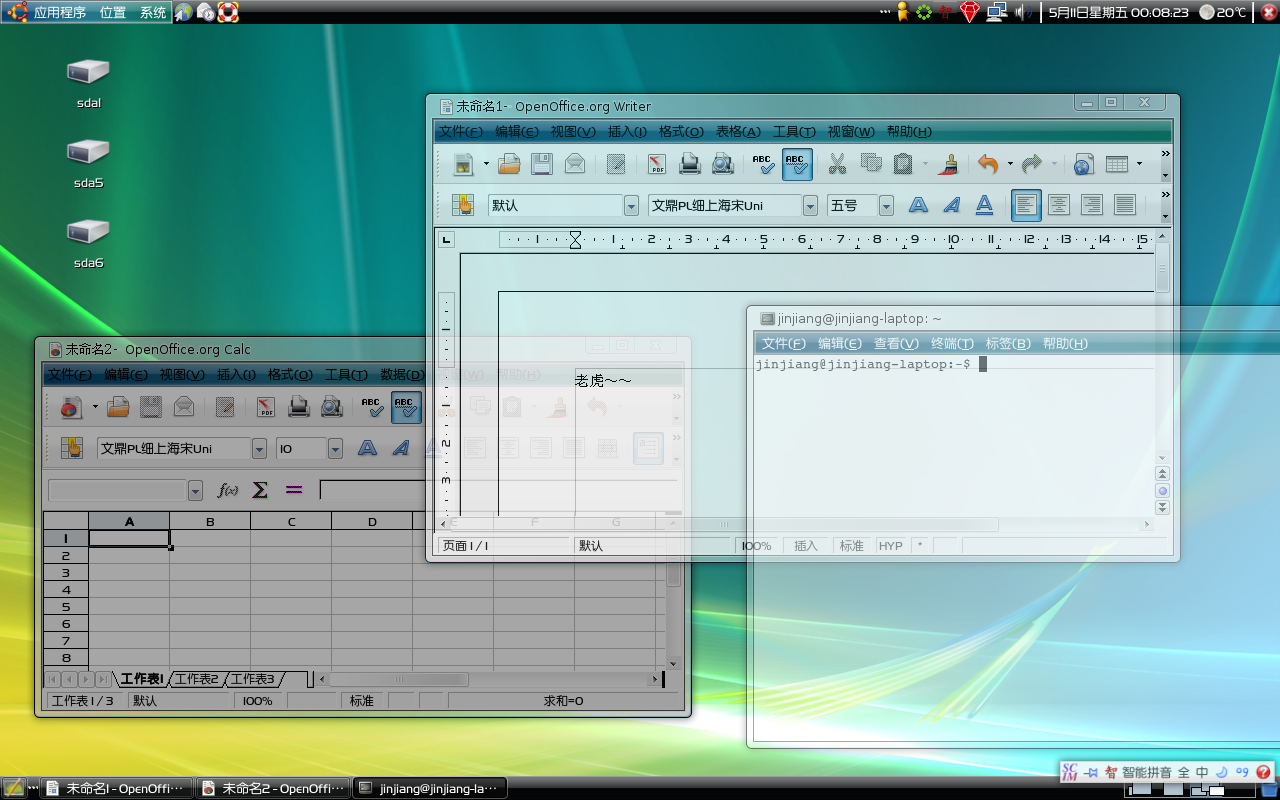Toggle AutoSpellcheck in Calc
Image resolution: width=1280 pixels, height=800 pixels.
[406, 407]
